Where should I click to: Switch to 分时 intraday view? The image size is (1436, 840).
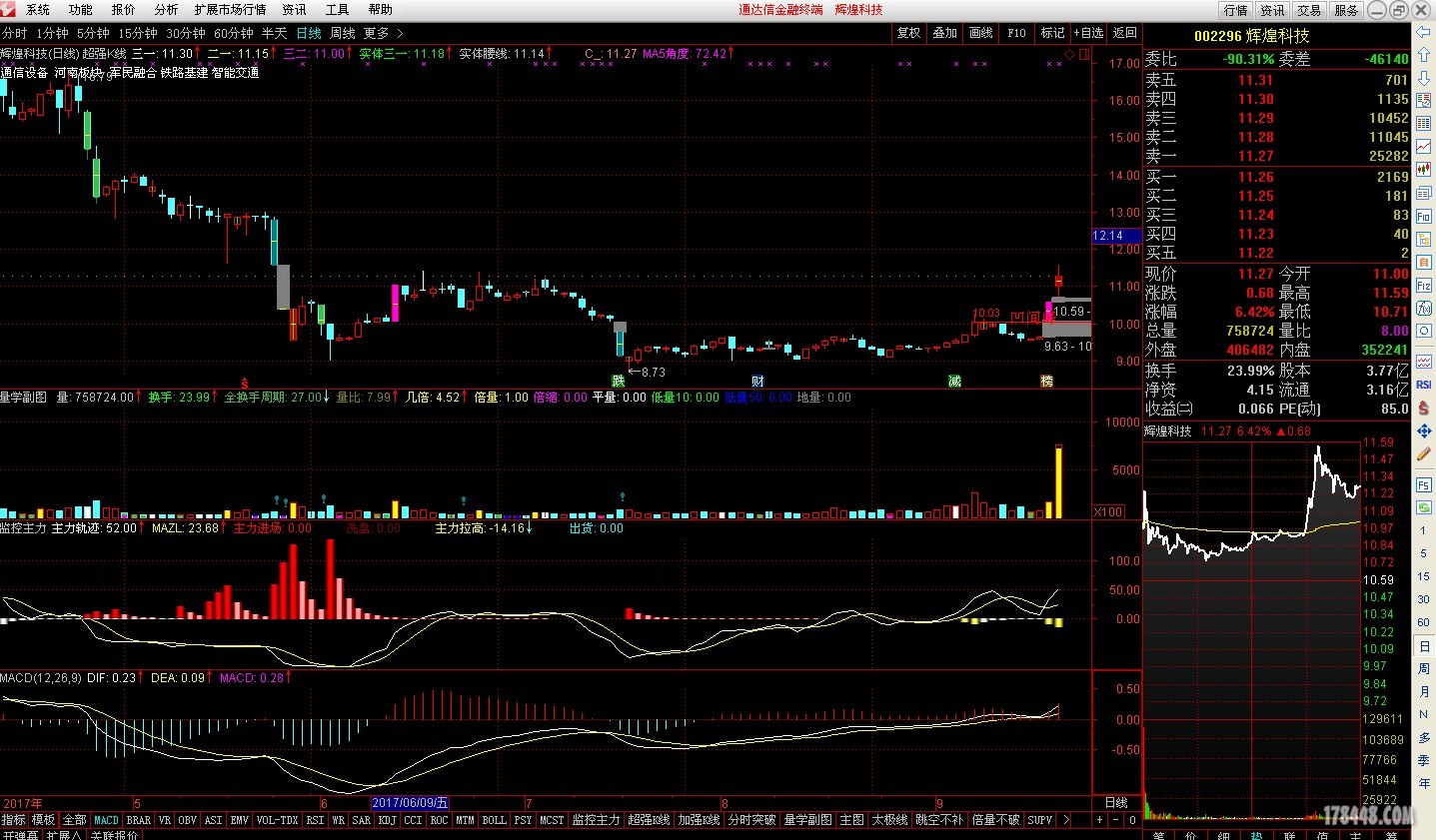15,33
